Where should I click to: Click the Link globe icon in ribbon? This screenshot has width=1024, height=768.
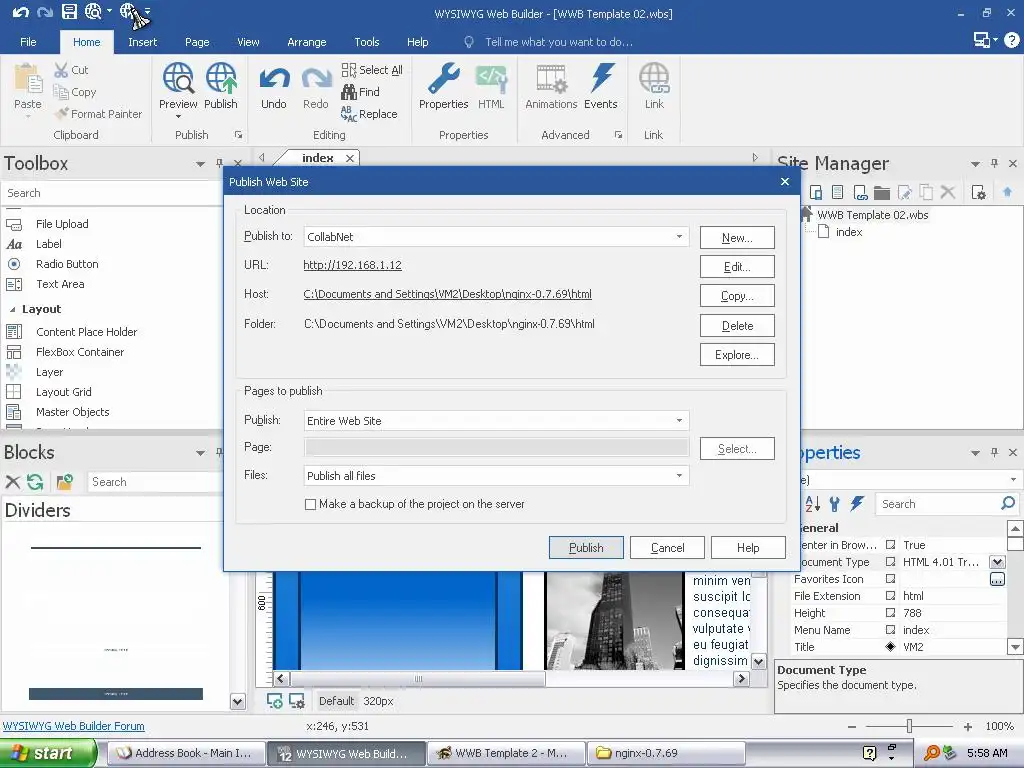pos(654,78)
